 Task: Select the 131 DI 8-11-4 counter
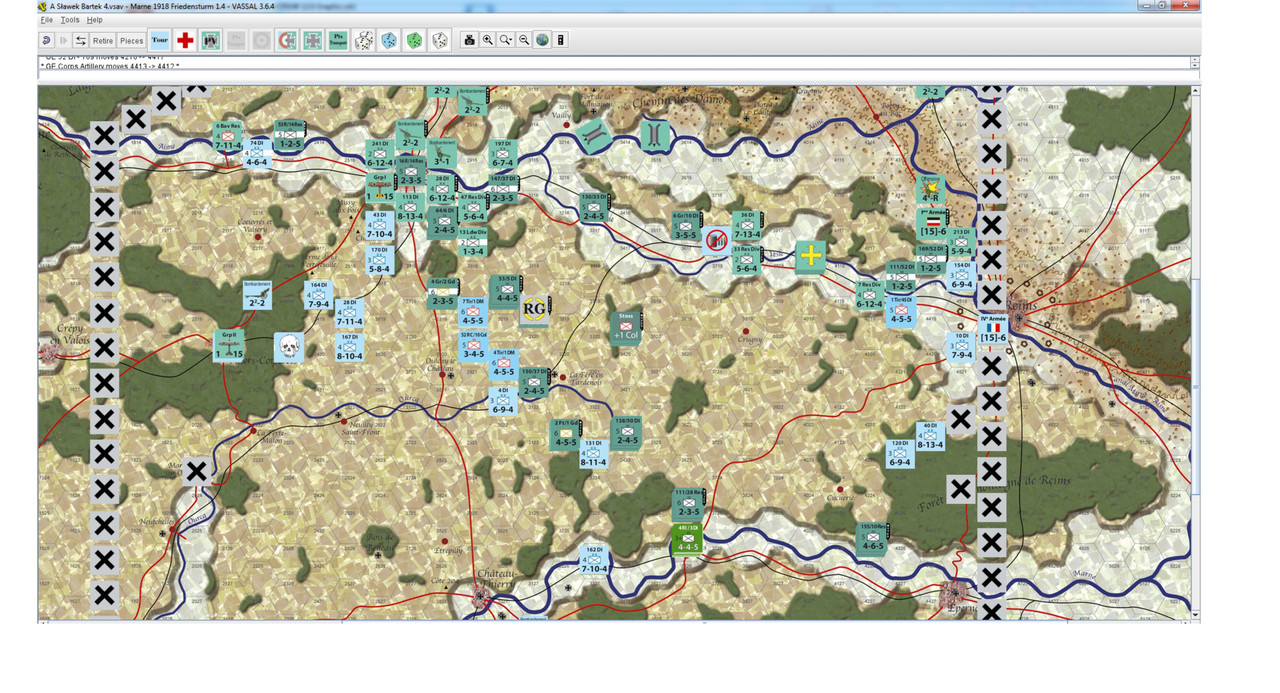click(x=593, y=453)
